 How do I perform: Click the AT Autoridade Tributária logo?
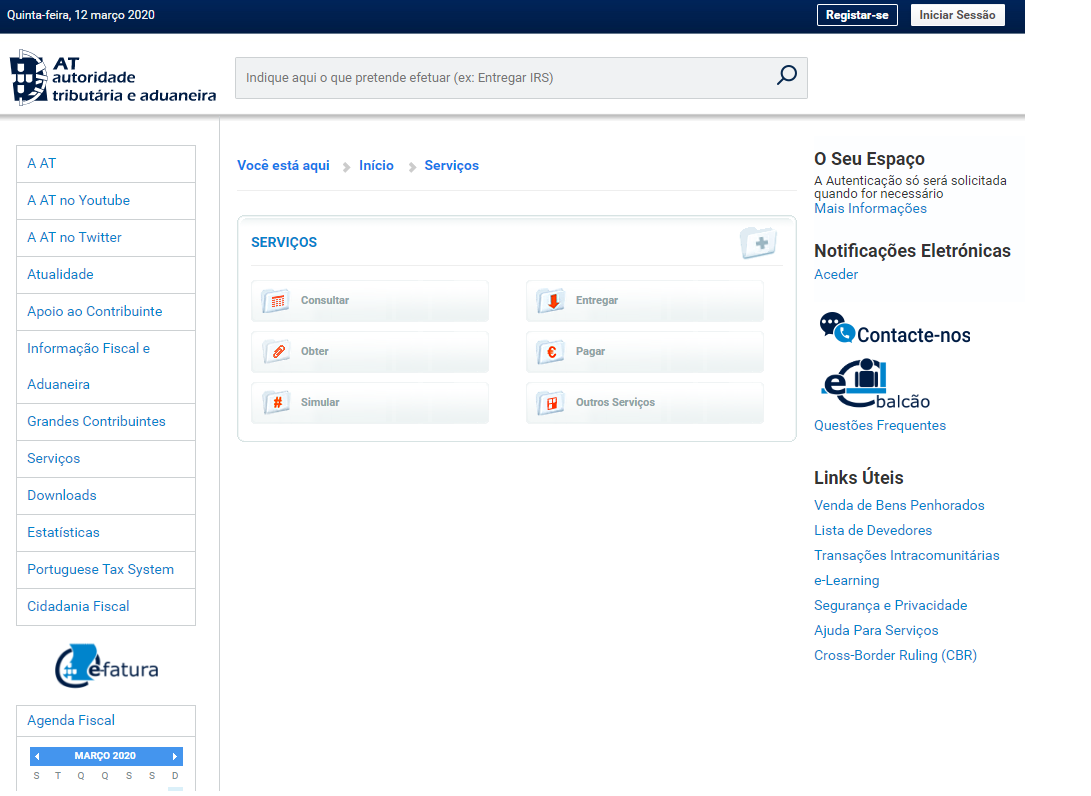tap(113, 78)
